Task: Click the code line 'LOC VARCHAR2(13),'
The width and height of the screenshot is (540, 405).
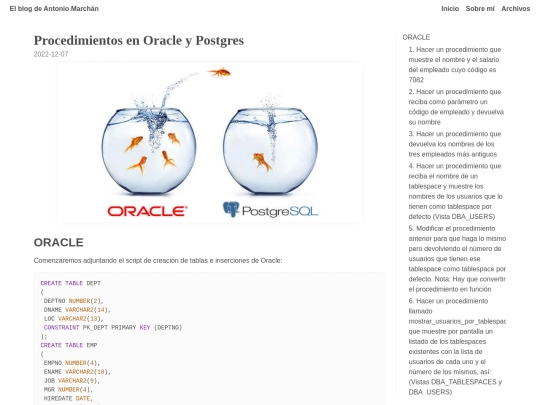Action: point(74,319)
